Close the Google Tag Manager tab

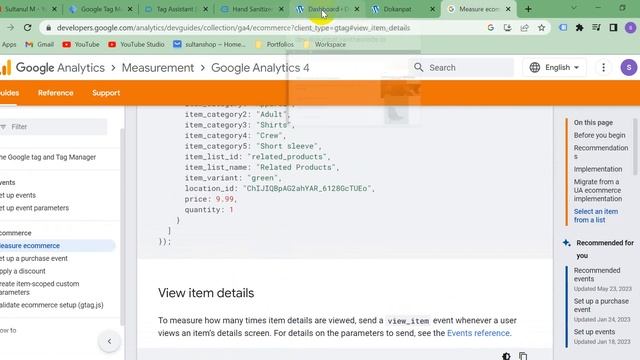click(x=130, y=9)
